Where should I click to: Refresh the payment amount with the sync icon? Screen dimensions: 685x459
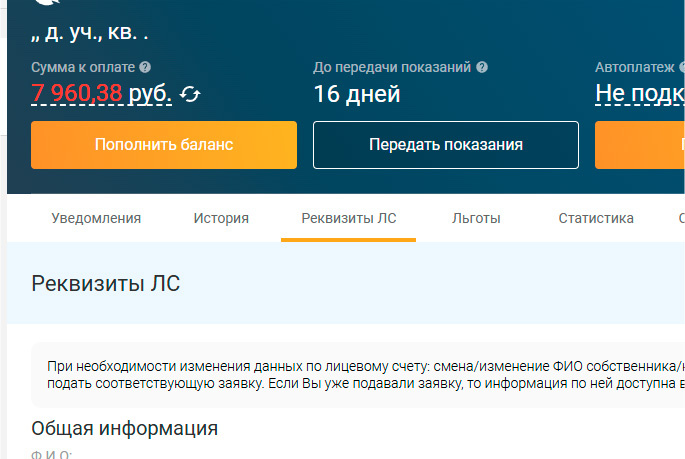pos(190,94)
